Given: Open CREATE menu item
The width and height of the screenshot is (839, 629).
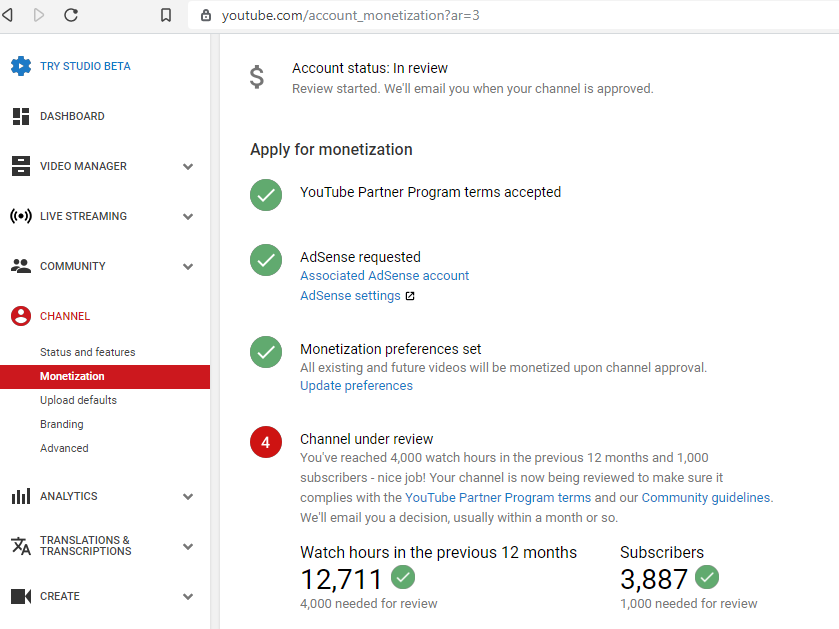Looking at the screenshot, I should 60,596.
